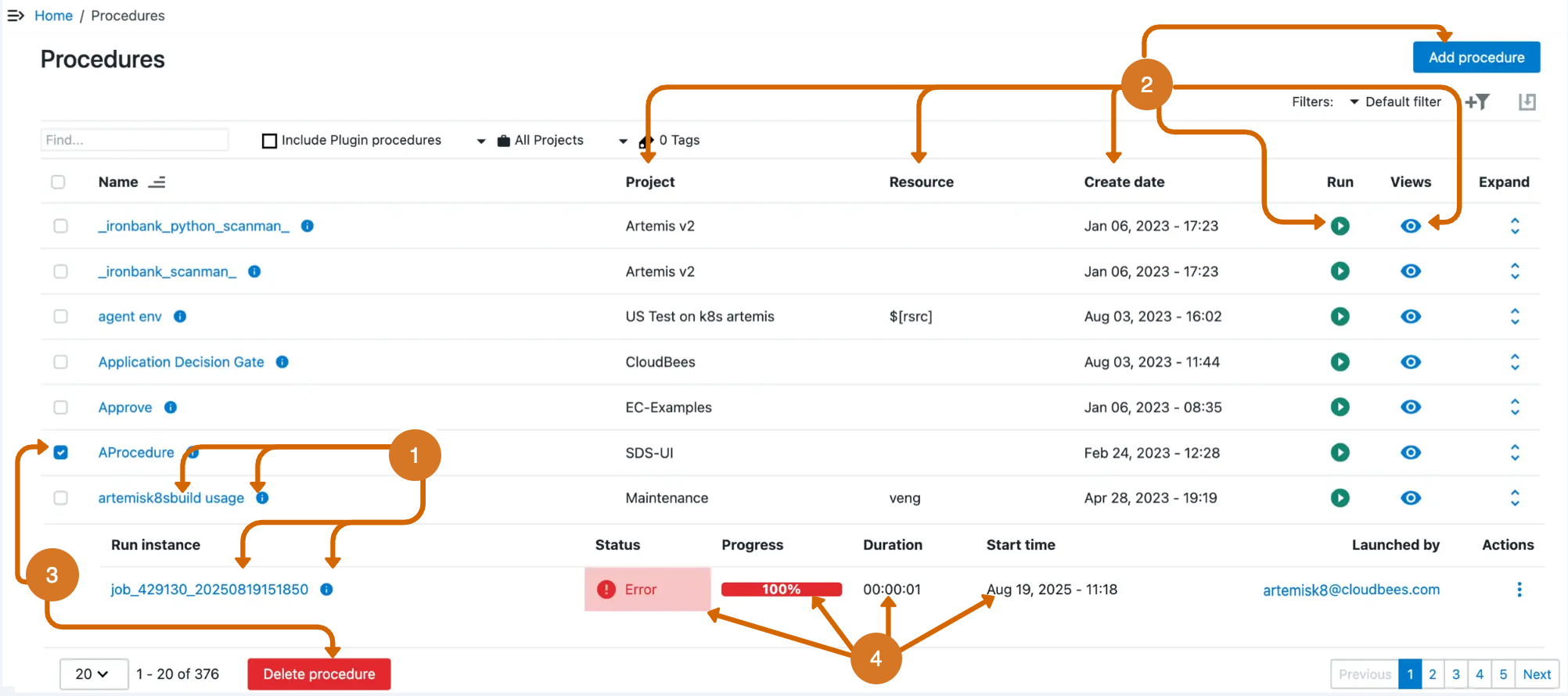This screenshot has width=1568, height=696.
Task: Click info icon beside Application Decision Gate
Action: point(282,362)
